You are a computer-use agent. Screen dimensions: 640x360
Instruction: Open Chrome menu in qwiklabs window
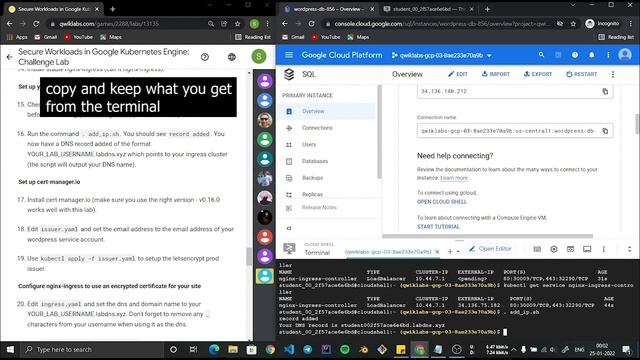pyautogui.click(x=267, y=24)
